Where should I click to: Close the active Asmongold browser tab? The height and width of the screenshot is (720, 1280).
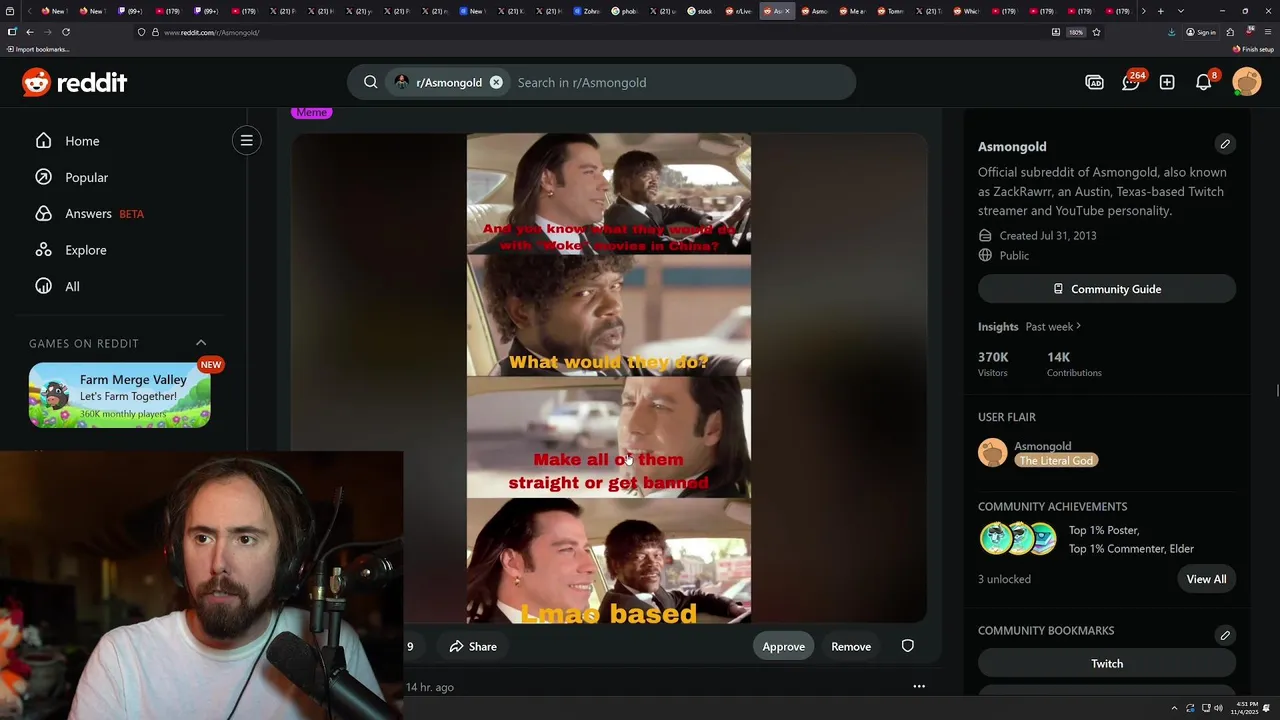787,11
